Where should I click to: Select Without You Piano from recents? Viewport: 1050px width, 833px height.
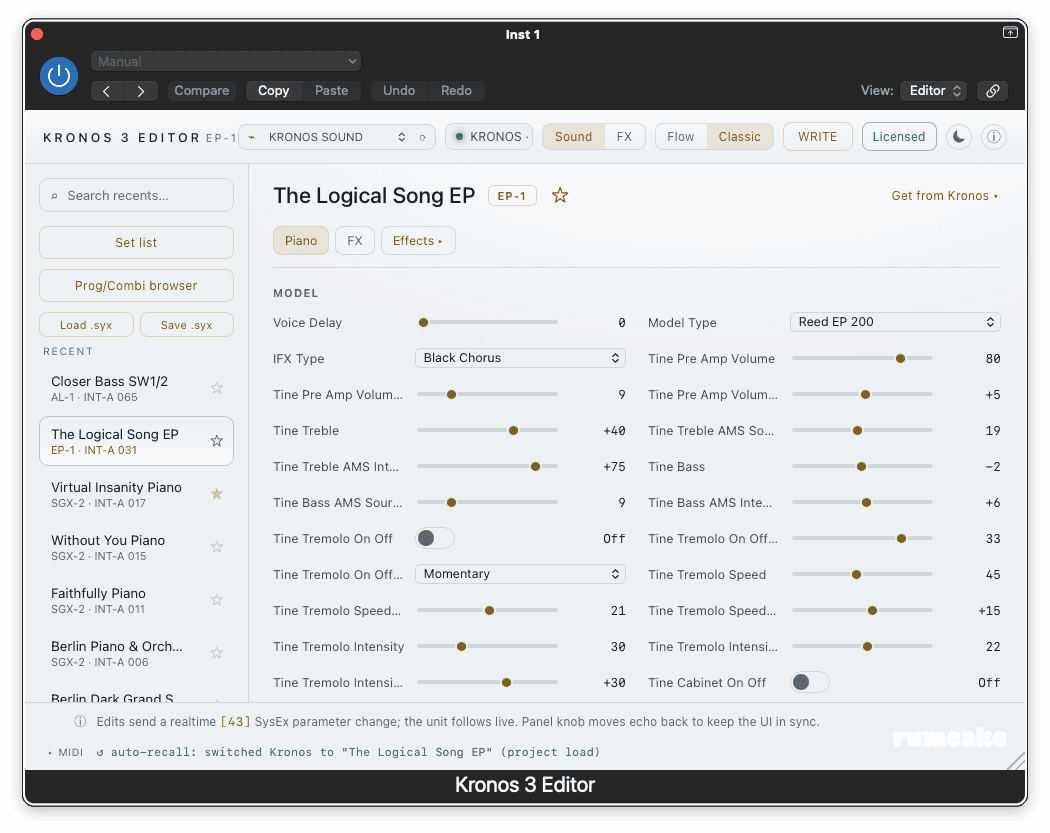coord(136,547)
